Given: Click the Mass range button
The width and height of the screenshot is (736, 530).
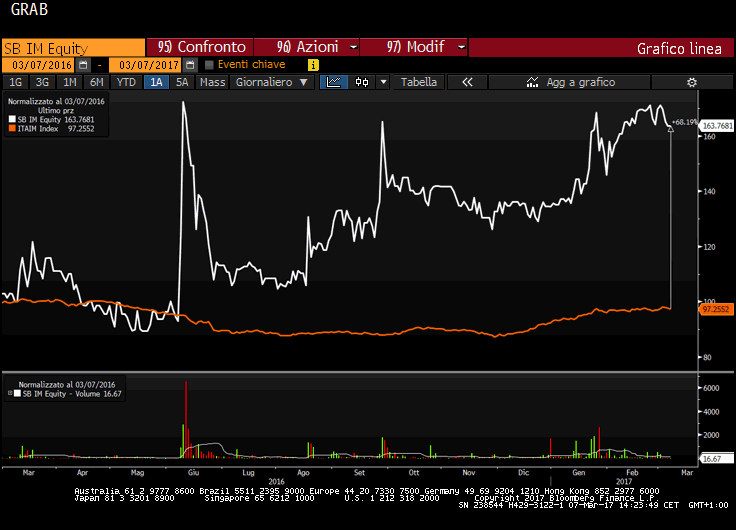Looking at the screenshot, I should tap(212, 82).
